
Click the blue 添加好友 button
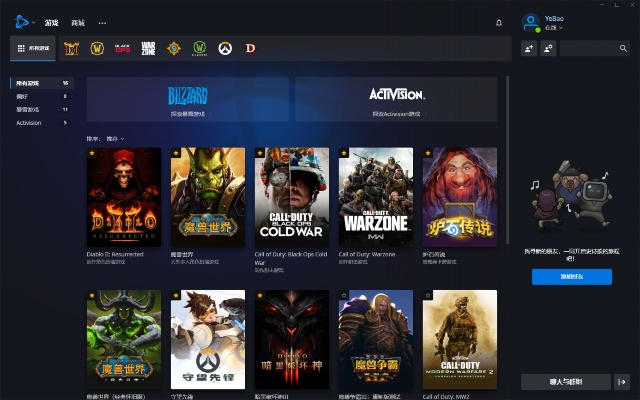coord(571,276)
